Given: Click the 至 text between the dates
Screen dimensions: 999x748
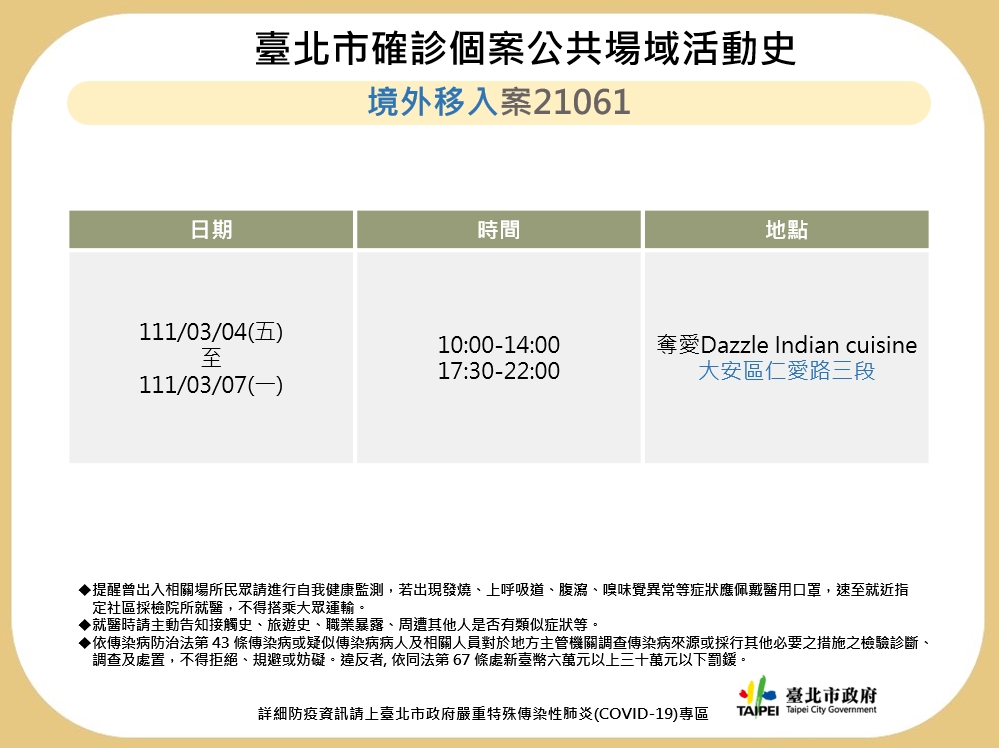Looking at the screenshot, I should 211,358.
